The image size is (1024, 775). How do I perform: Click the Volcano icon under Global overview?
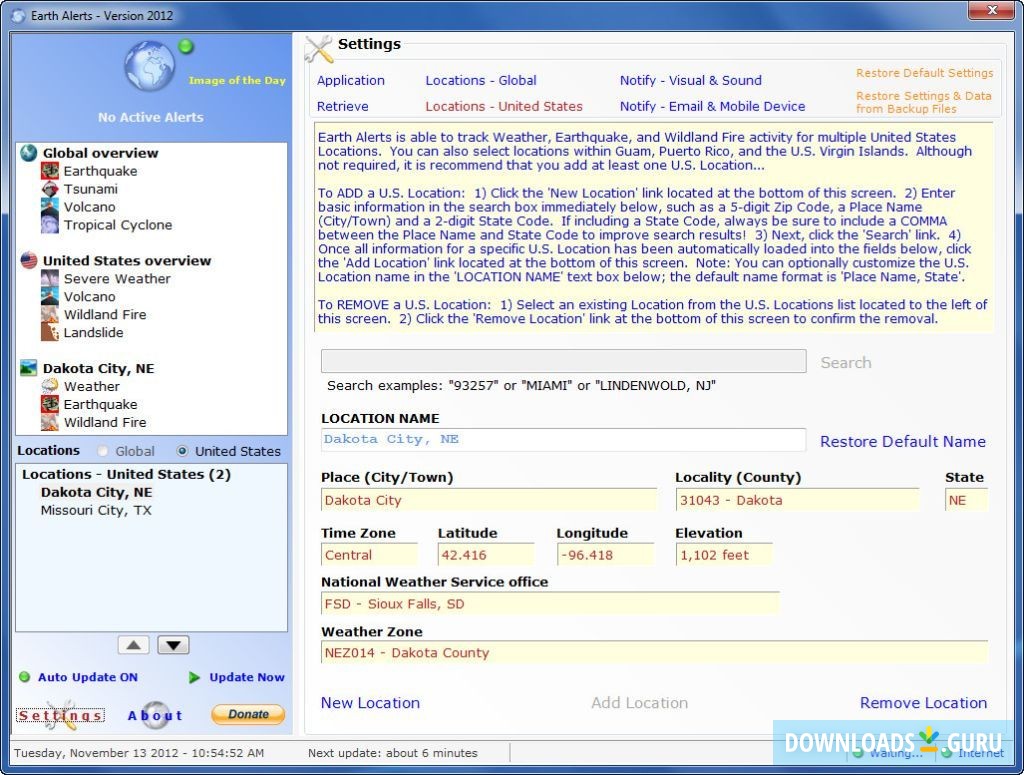pyautogui.click(x=50, y=207)
